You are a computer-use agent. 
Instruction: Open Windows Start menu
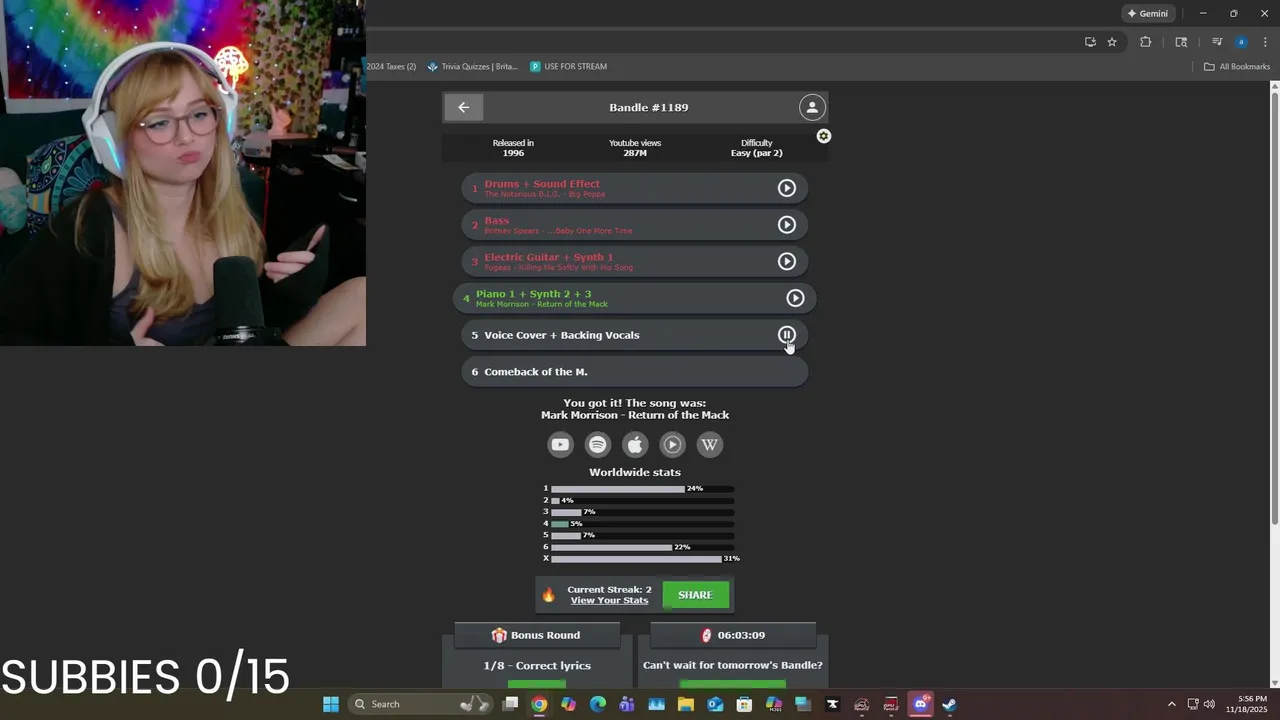pos(330,704)
